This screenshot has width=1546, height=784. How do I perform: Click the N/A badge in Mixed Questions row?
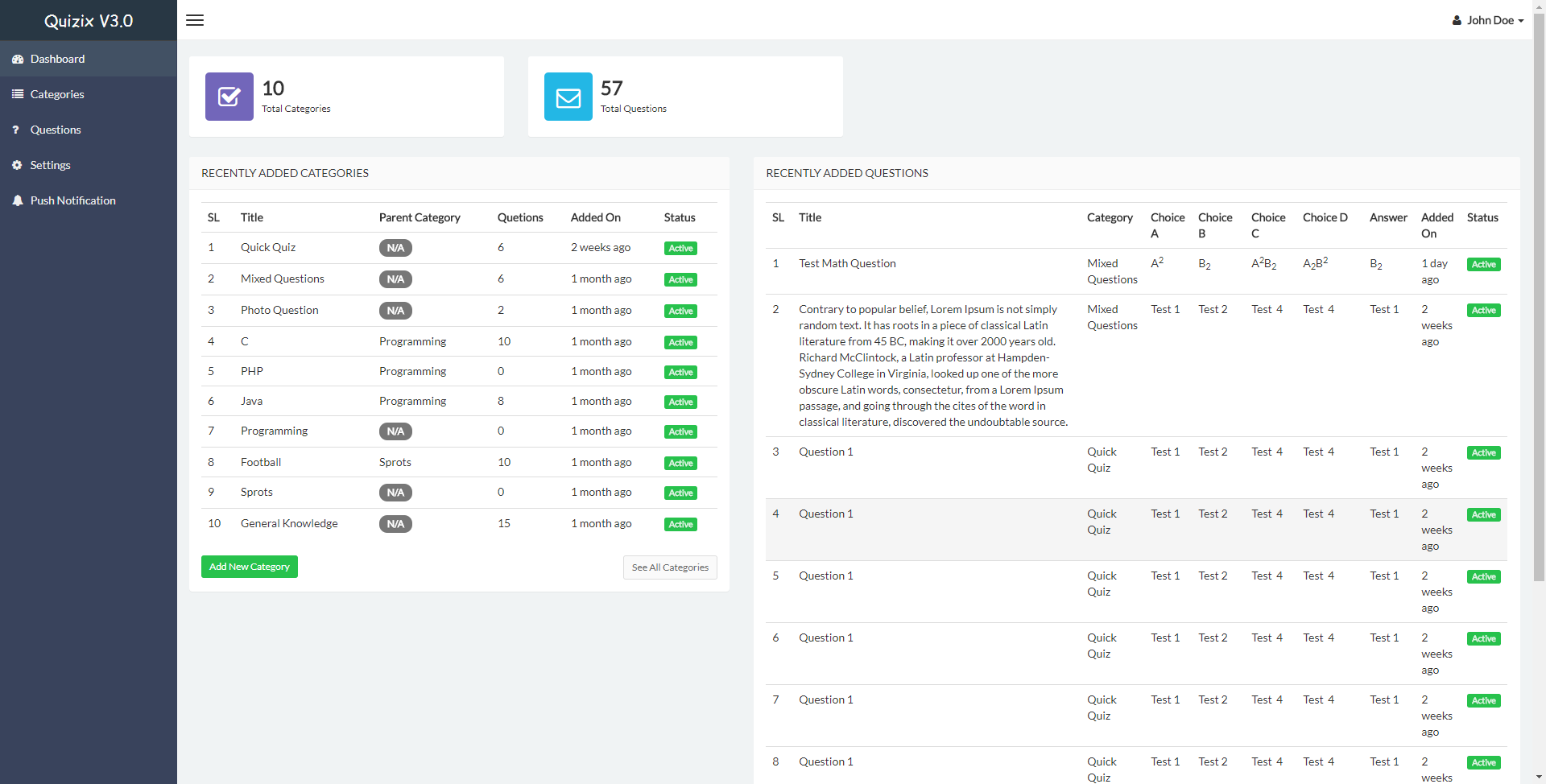(x=395, y=279)
